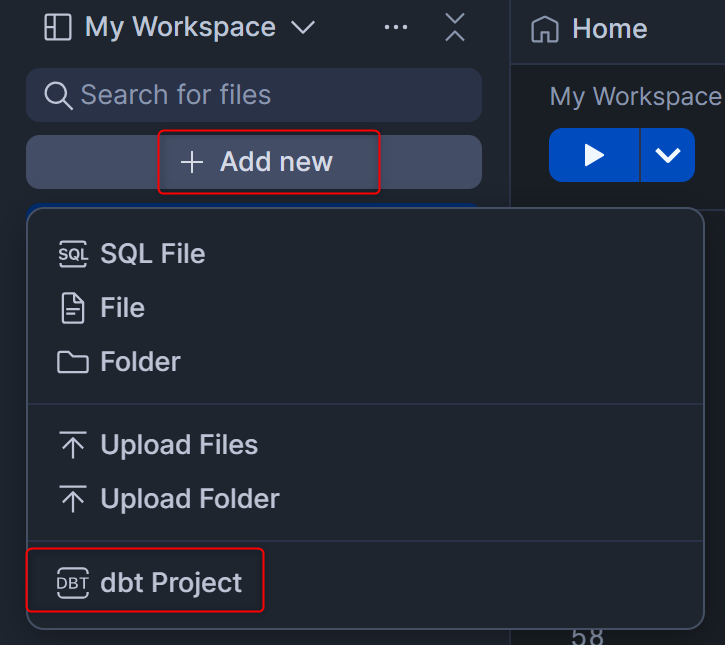Screen dimensions: 725x645
Task: Choose File from the Add new menu
Action: [122, 308]
